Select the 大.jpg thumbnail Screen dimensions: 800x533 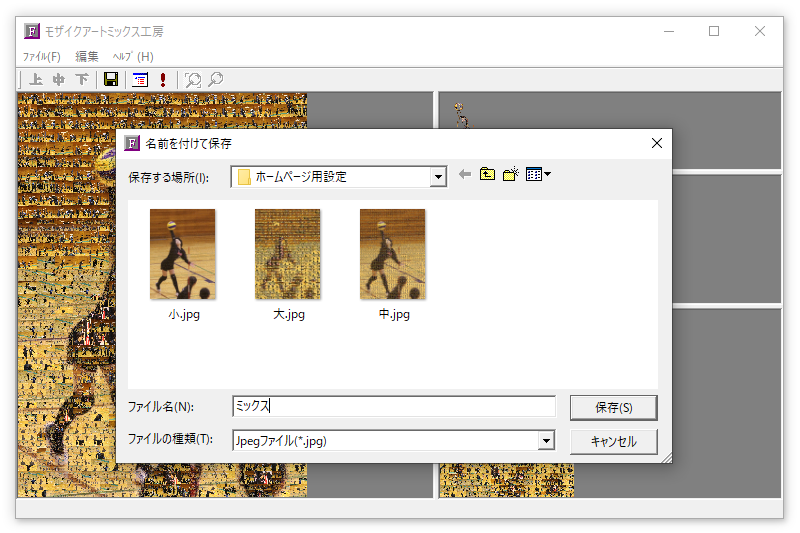point(288,254)
